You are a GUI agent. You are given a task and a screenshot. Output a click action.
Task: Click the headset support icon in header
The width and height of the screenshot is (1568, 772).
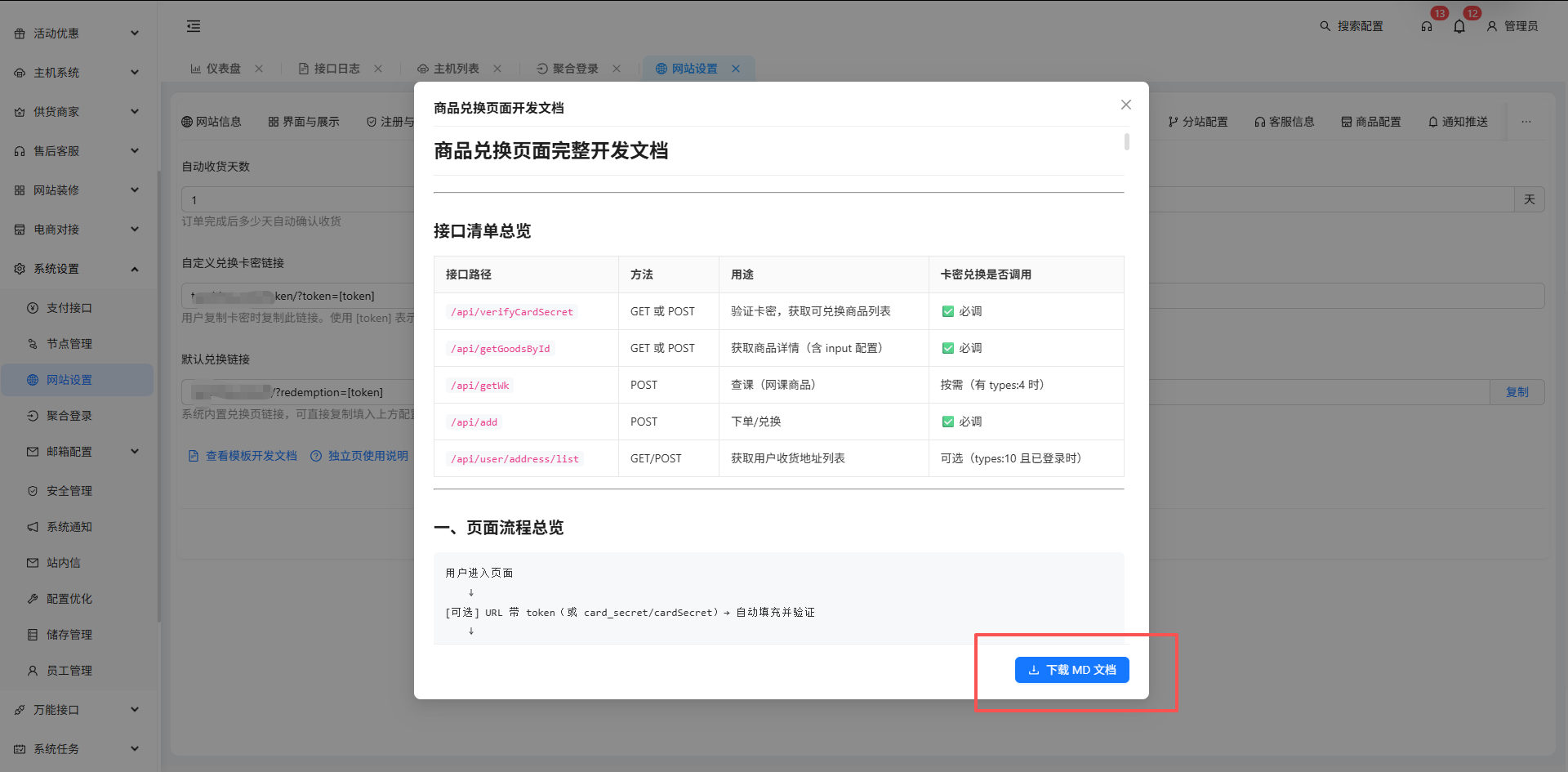pyautogui.click(x=1427, y=26)
